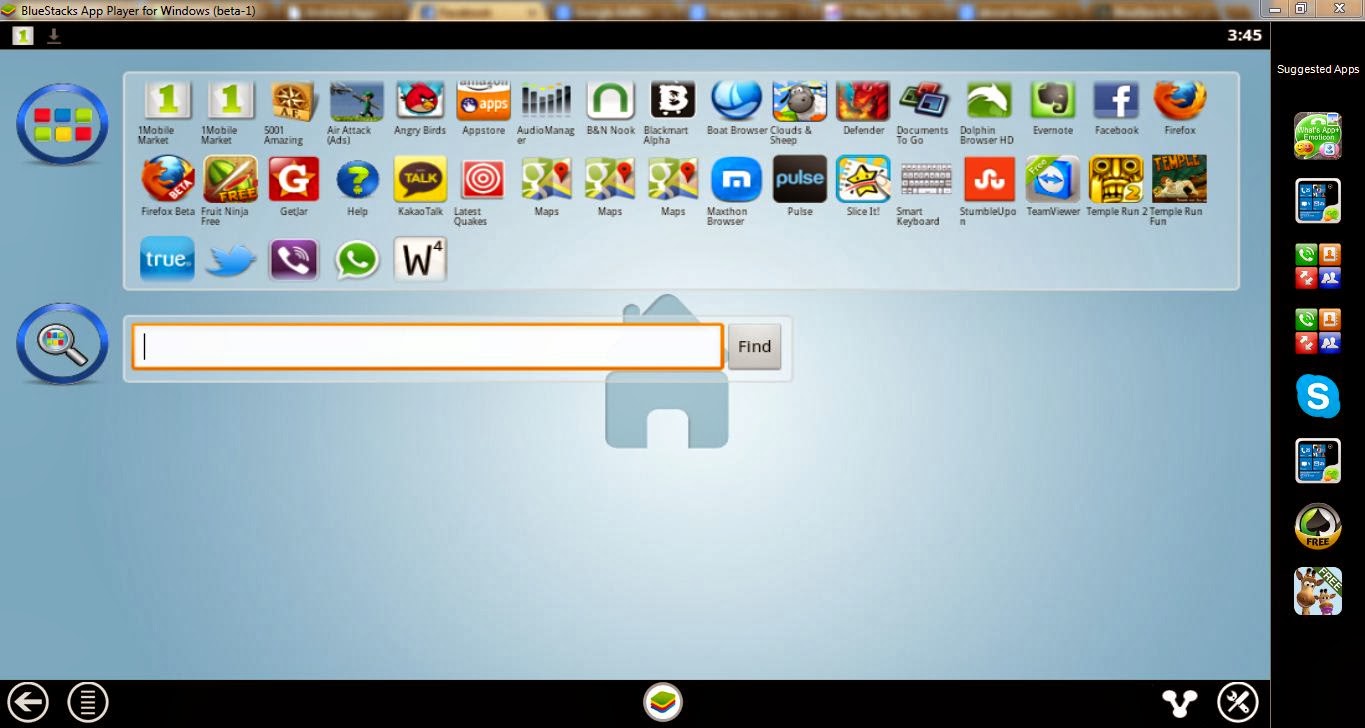Open the Facebook app
Screen dimensions: 1365x728
coord(1116,102)
